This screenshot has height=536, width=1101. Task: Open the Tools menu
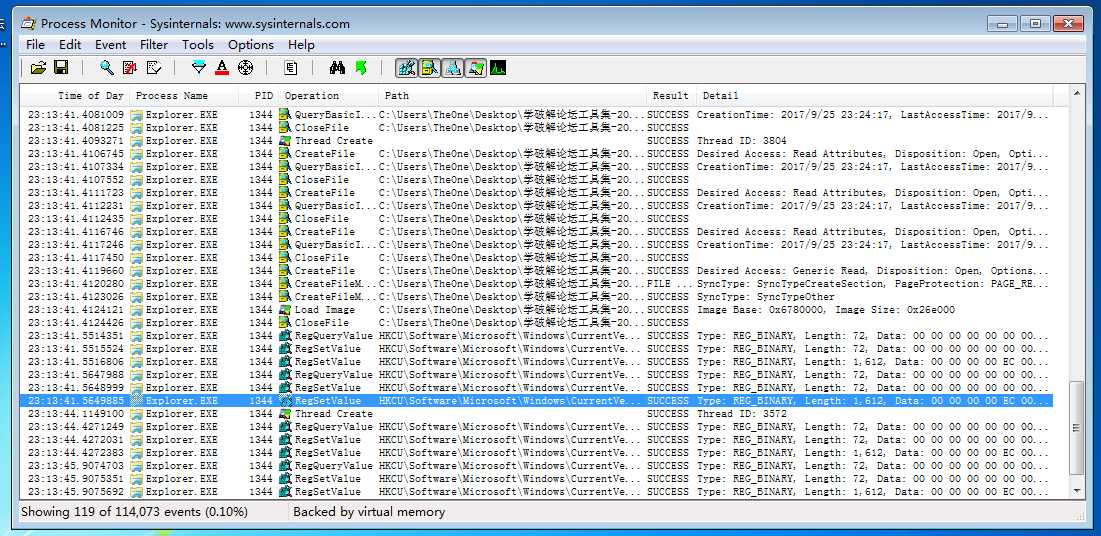click(198, 45)
